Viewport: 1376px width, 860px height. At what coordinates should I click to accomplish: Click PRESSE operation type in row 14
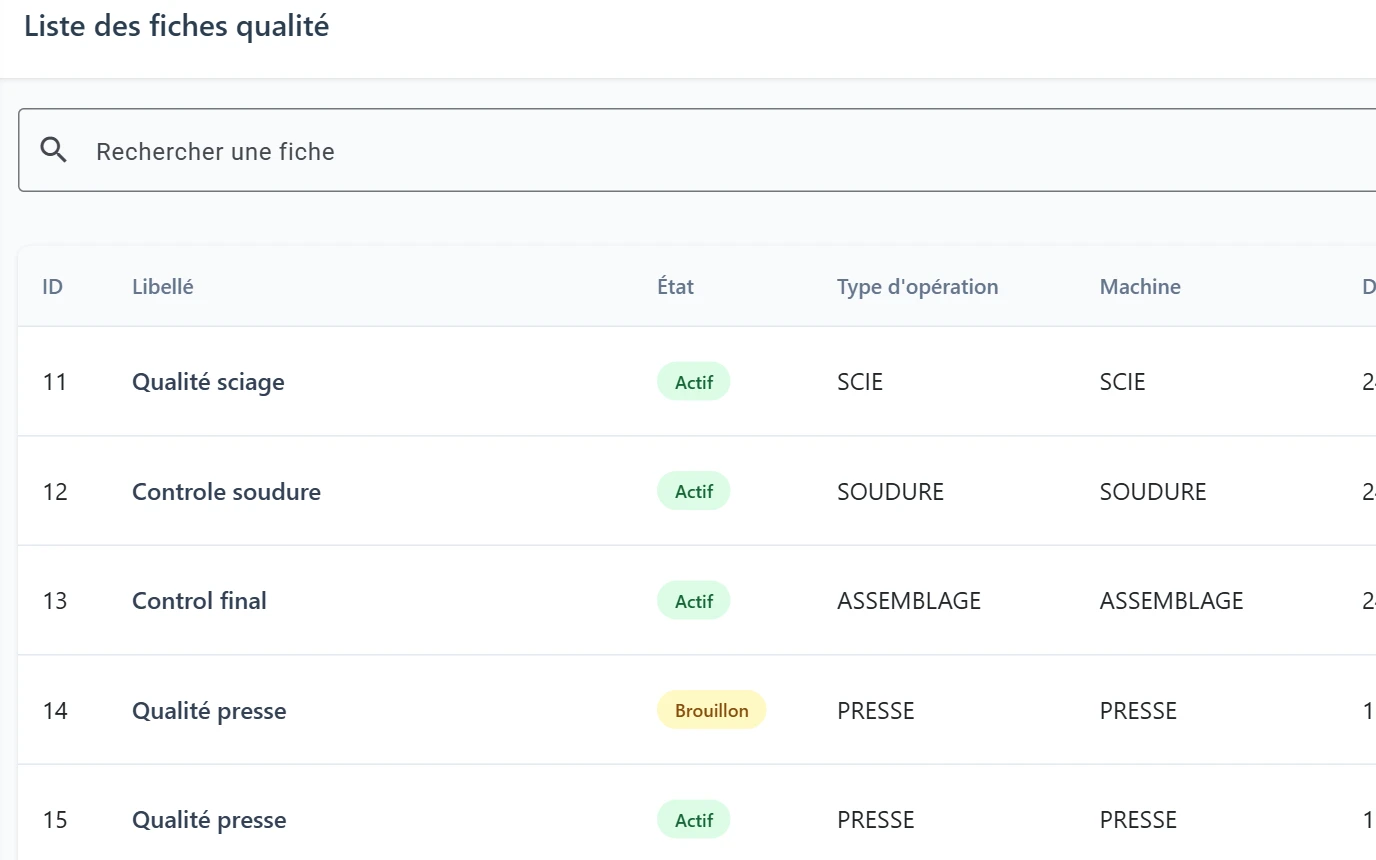tap(876, 711)
